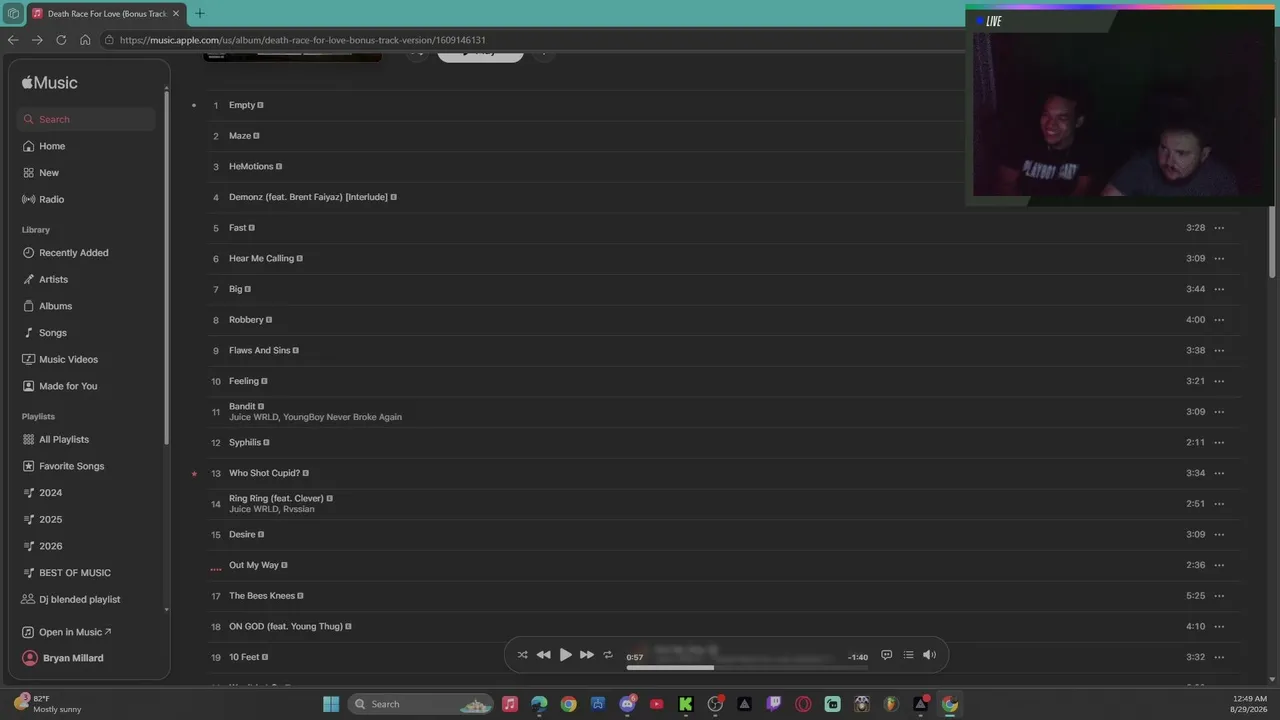Go to the browser home page

(x=85, y=40)
